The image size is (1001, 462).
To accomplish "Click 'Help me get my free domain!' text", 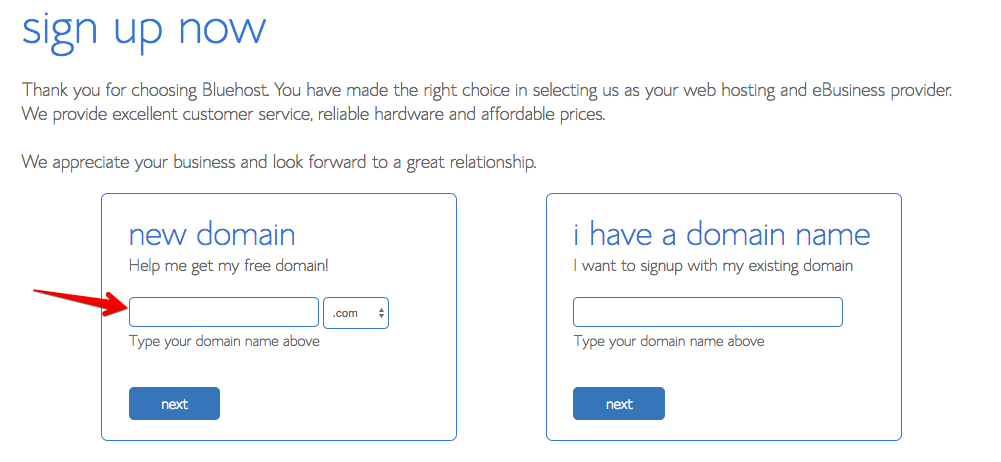I will (228, 266).
